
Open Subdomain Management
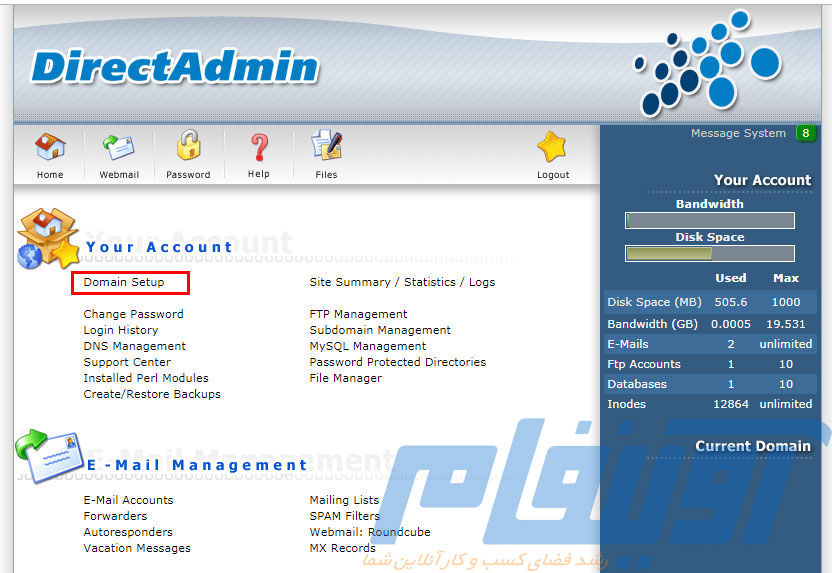click(380, 330)
